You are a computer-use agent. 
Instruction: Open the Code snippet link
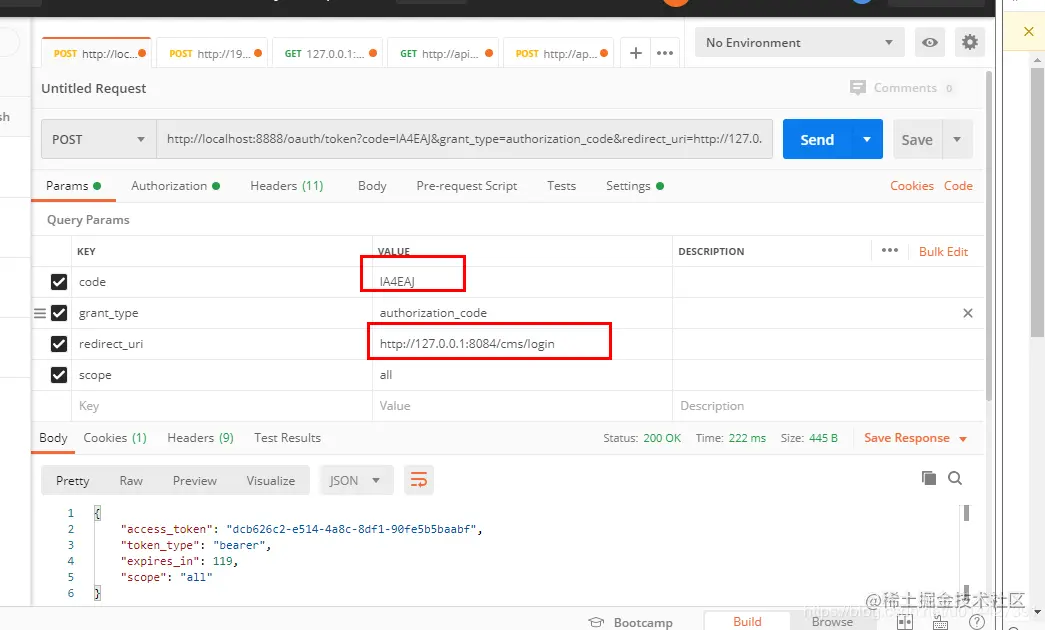(958, 186)
